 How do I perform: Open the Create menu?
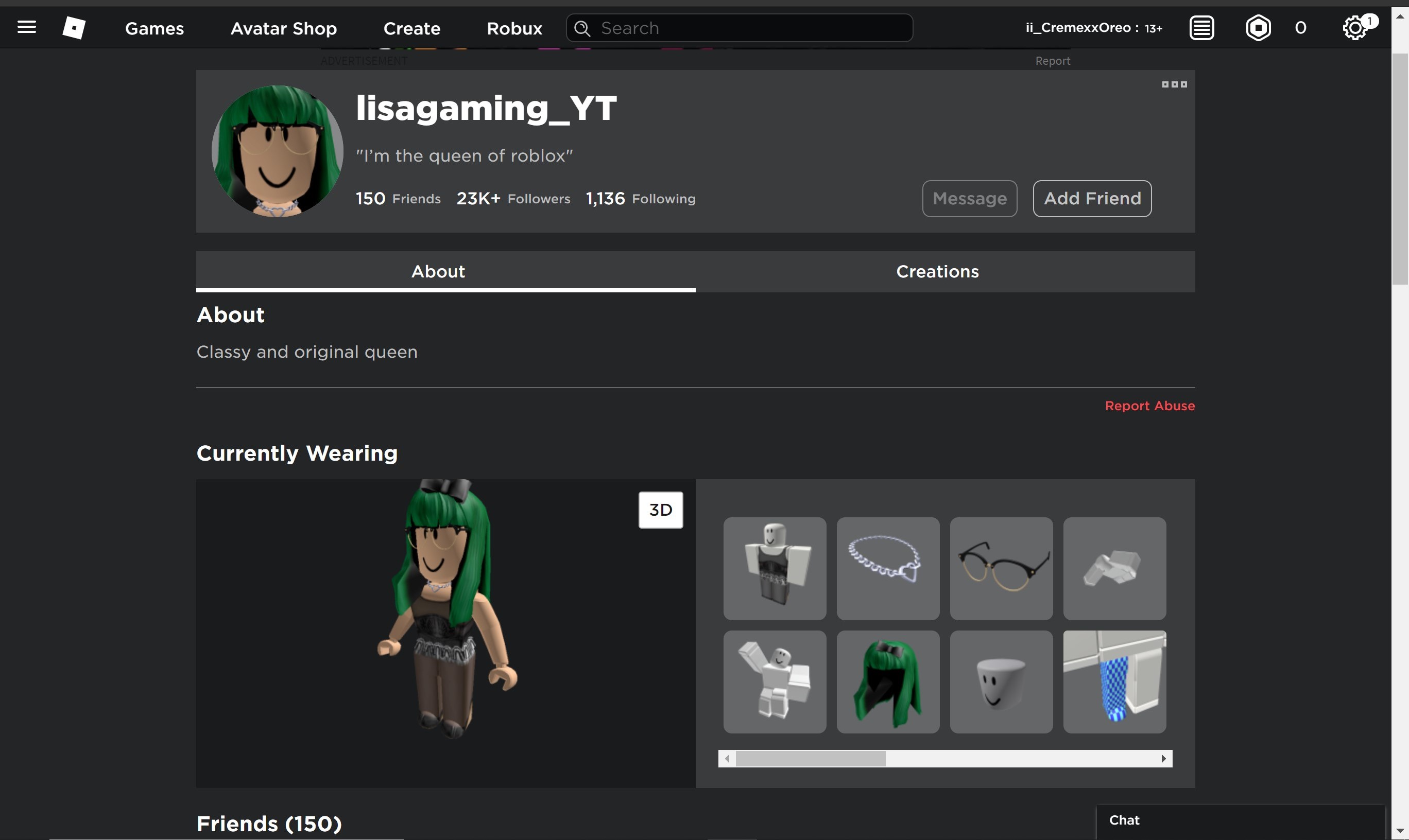(411, 28)
